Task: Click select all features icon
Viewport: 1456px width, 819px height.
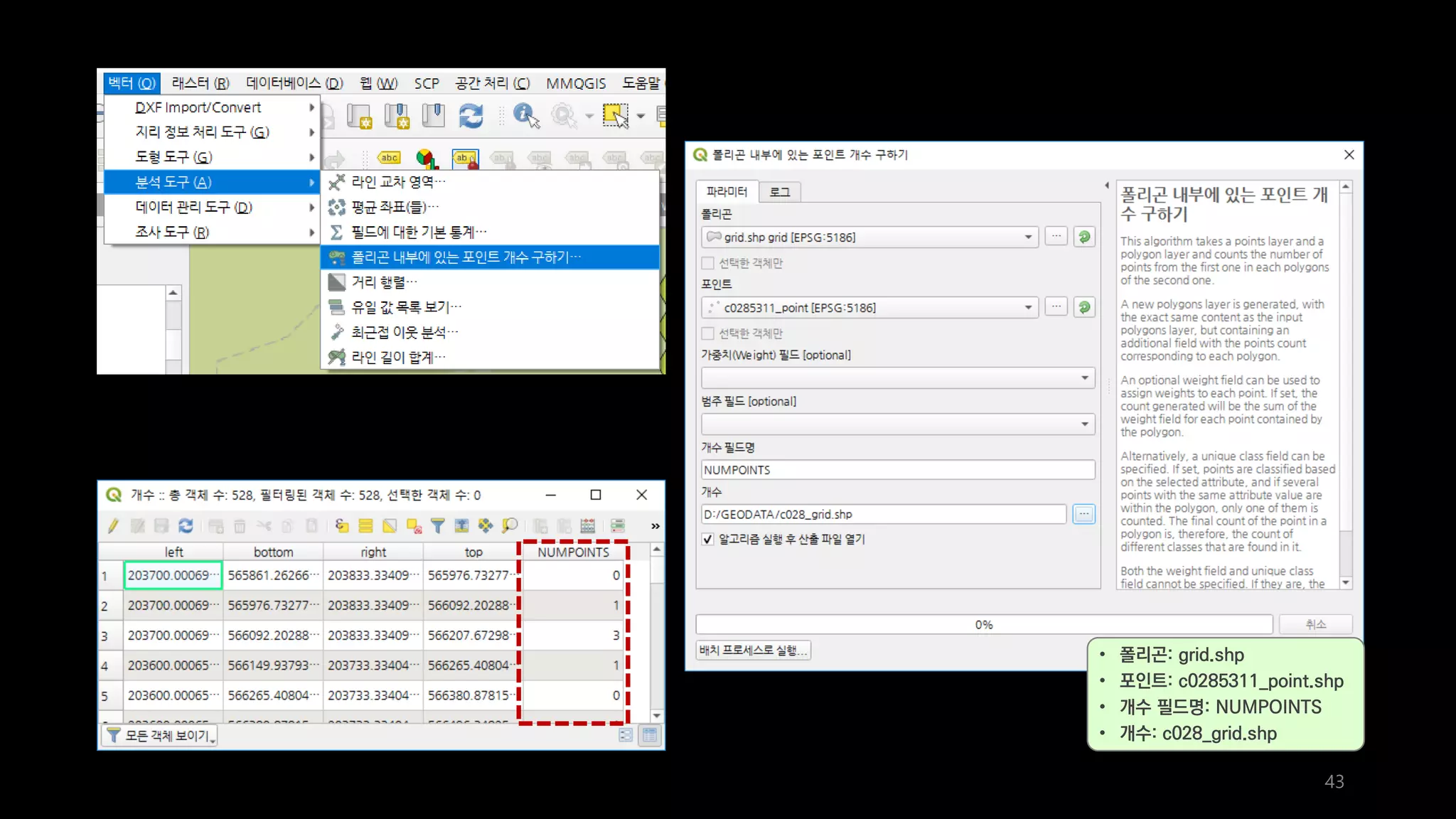Action: pyautogui.click(x=365, y=526)
